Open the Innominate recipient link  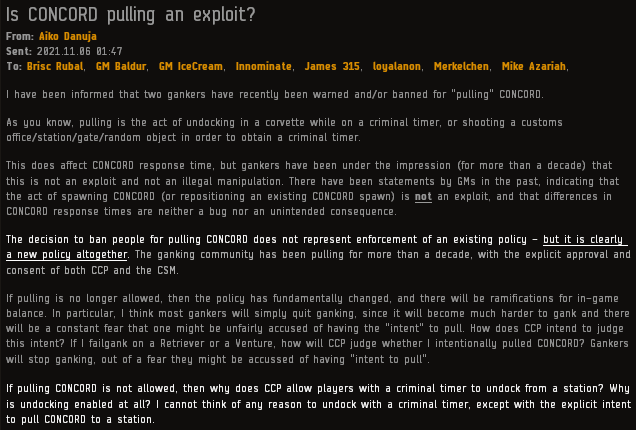(264, 67)
